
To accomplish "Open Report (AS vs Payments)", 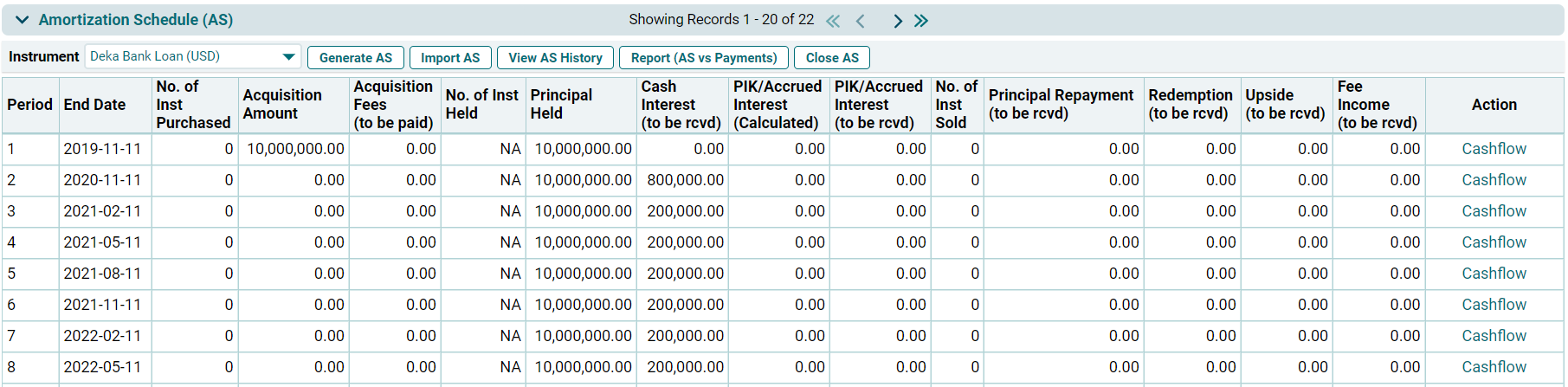I will (x=703, y=58).
